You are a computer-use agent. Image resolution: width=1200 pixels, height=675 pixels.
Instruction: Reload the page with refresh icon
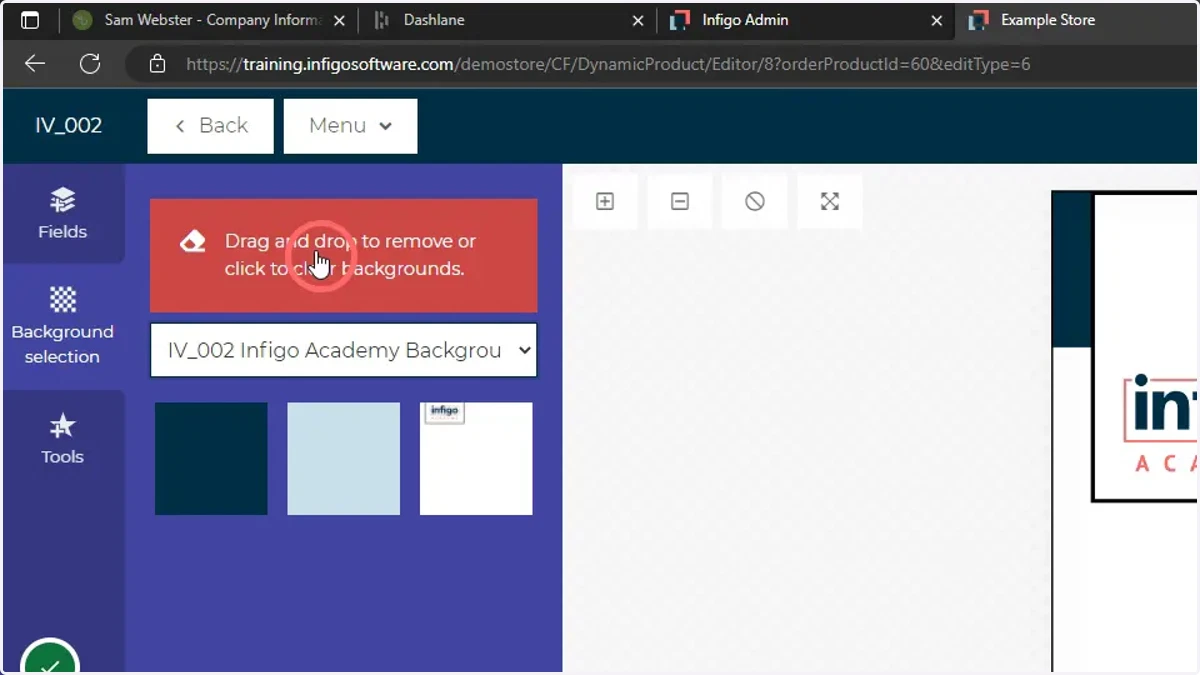pyautogui.click(x=90, y=64)
